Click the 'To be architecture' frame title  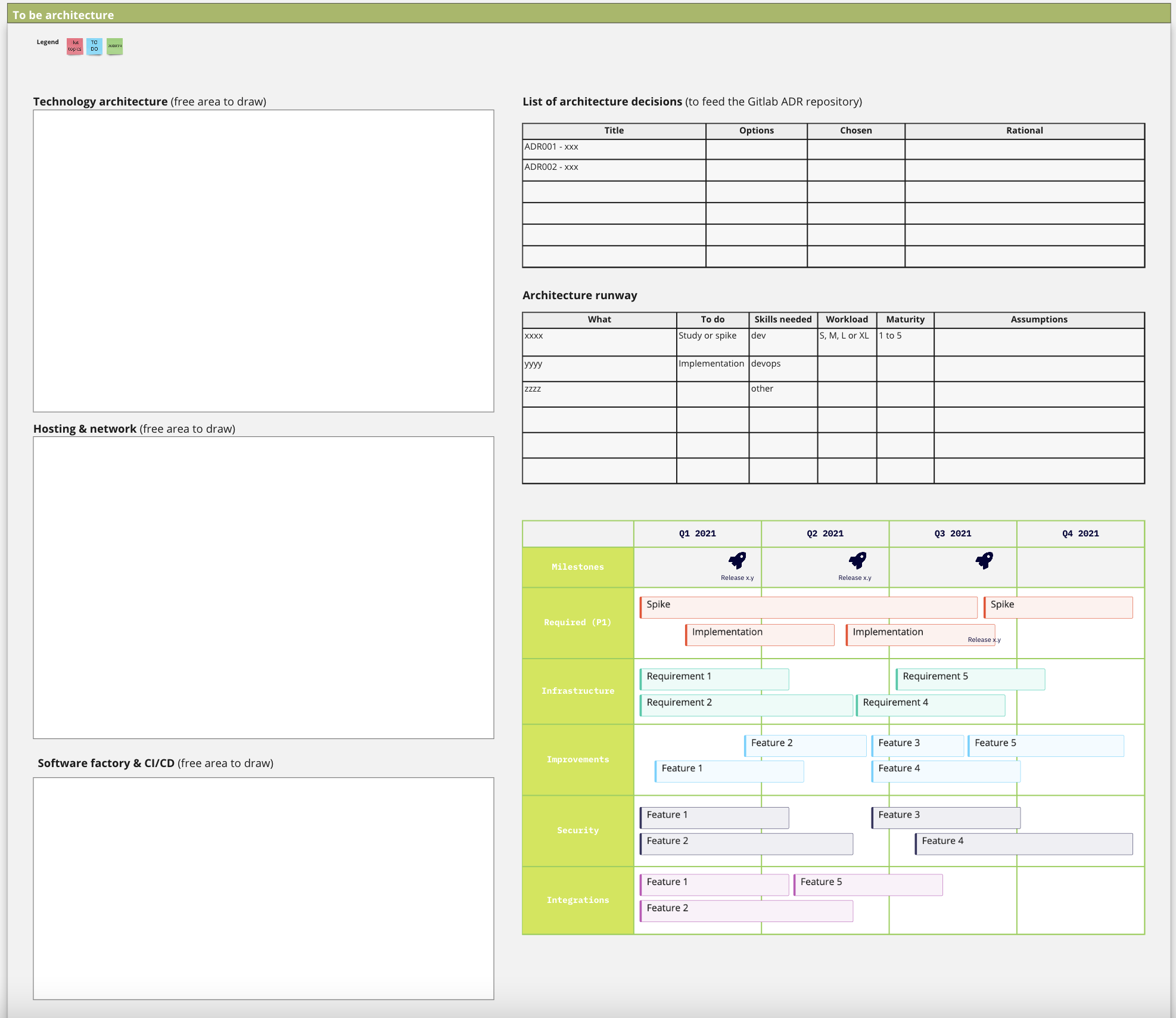pyautogui.click(x=63, y=15)
